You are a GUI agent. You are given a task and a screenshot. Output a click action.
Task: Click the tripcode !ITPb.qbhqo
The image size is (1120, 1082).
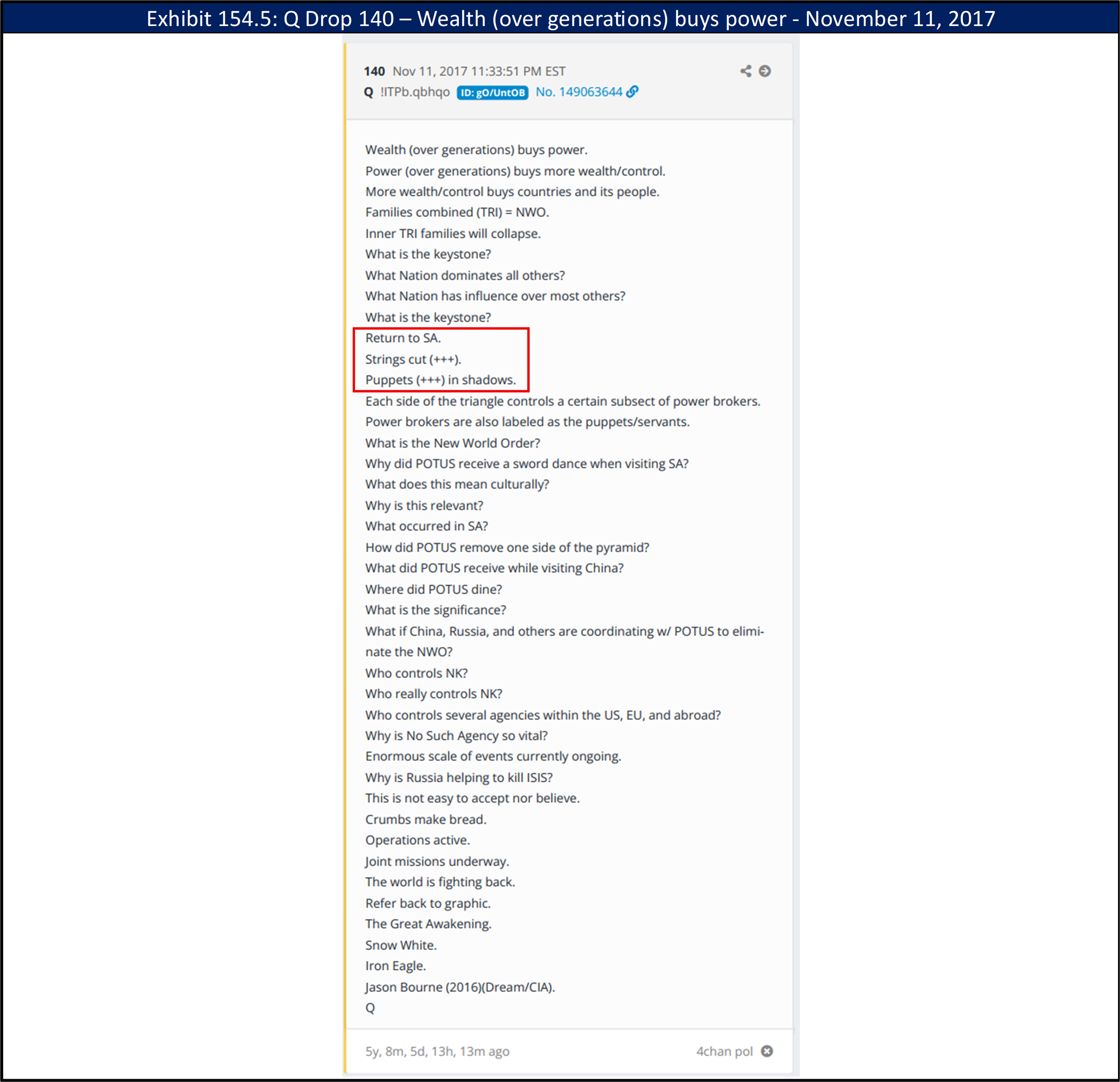[x=415, y=92]
